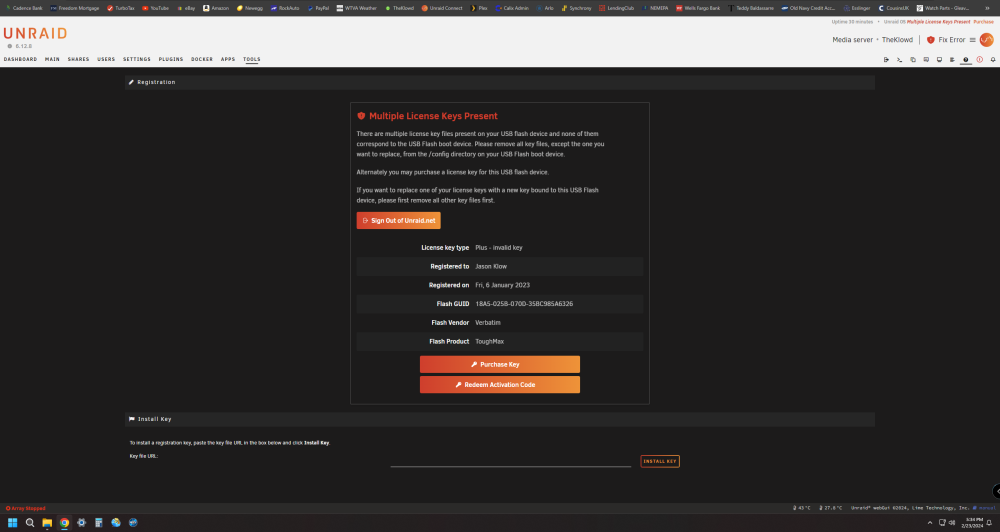The image size is (1000, 532).
Task: Open the Settings gear icon in taskbar
Action: coord(82,522)
